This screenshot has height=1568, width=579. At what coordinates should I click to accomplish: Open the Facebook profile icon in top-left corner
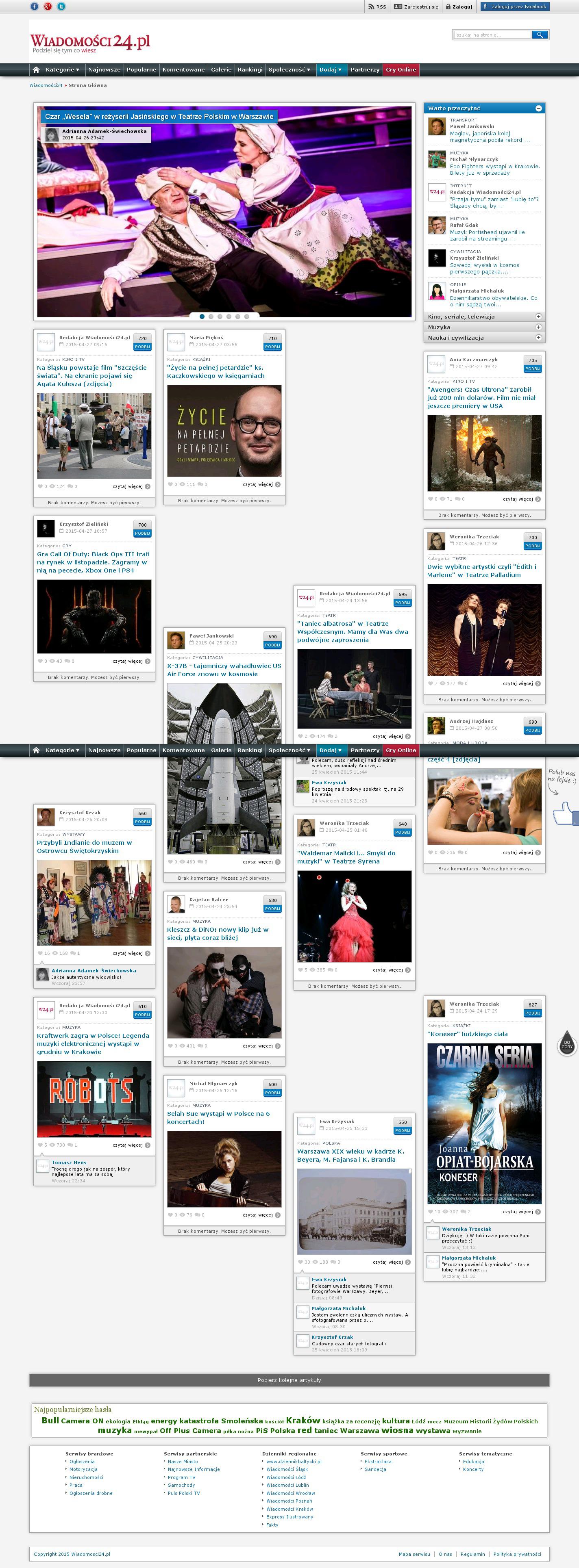pos(34,7)
